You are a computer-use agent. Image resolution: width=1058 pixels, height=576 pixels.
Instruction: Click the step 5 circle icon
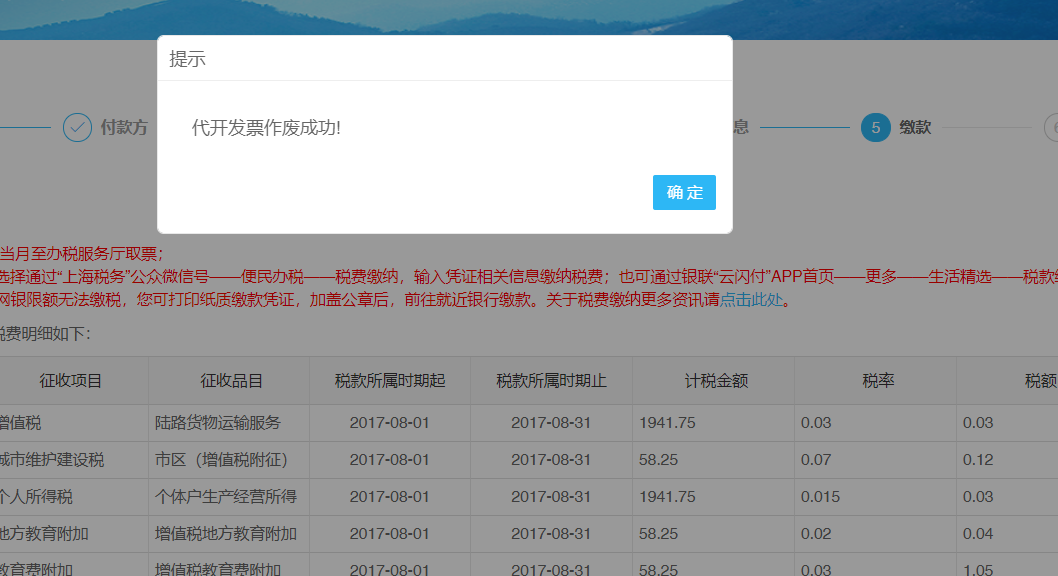coord(875,128)
